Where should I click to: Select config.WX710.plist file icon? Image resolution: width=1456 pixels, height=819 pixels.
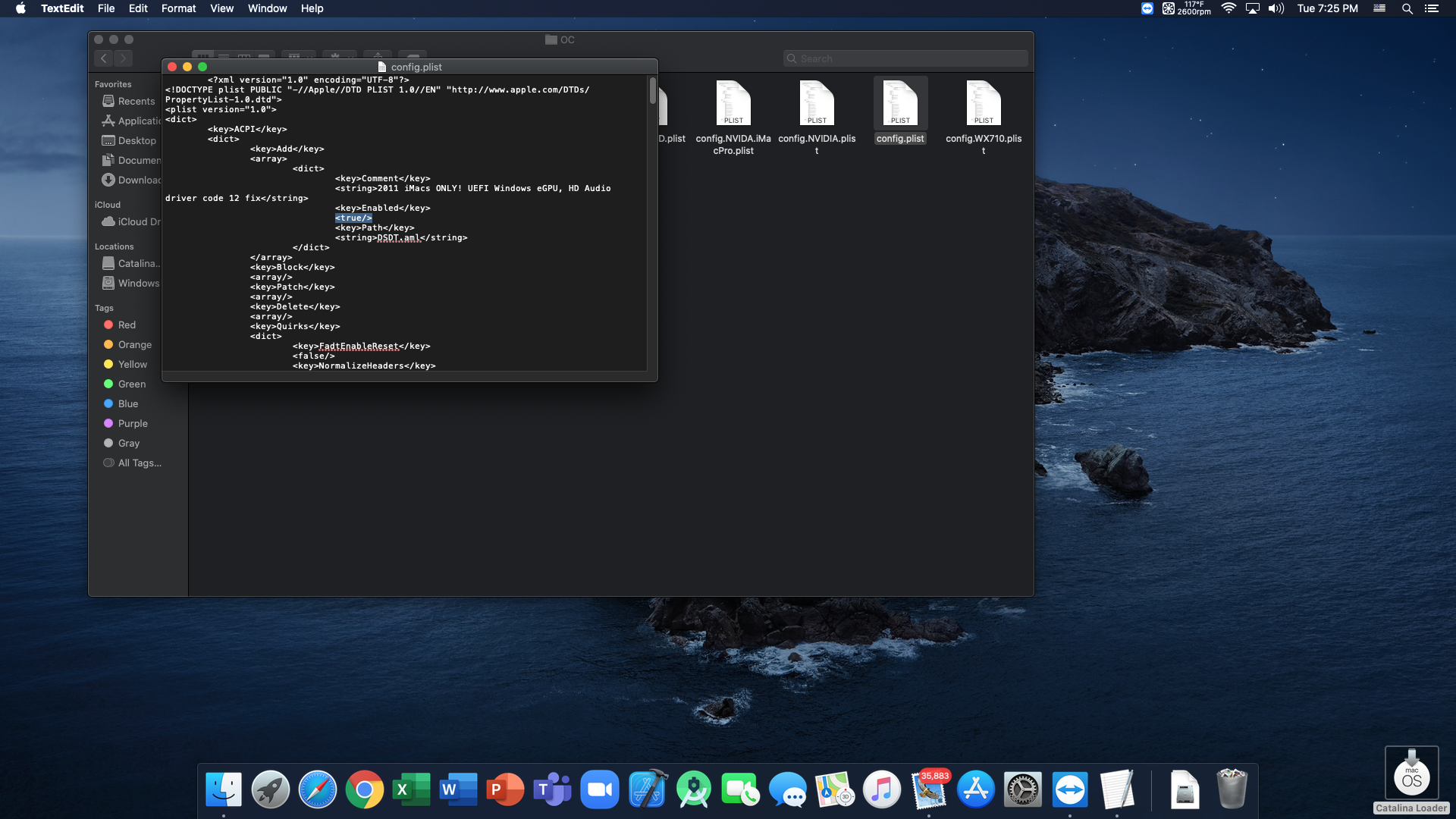pos(984,104)
